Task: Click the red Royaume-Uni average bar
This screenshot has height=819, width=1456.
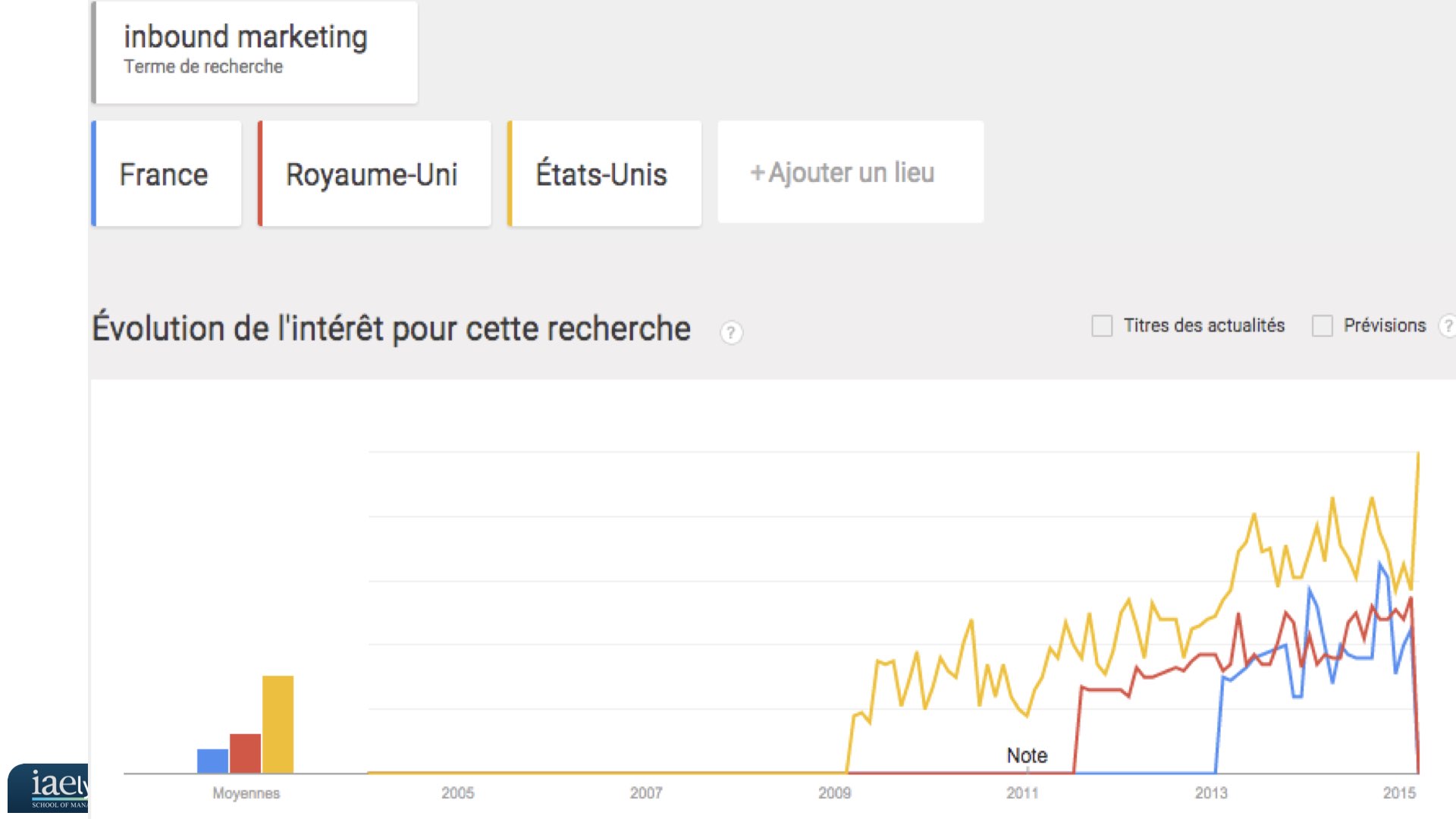Action: coord(245,753)
